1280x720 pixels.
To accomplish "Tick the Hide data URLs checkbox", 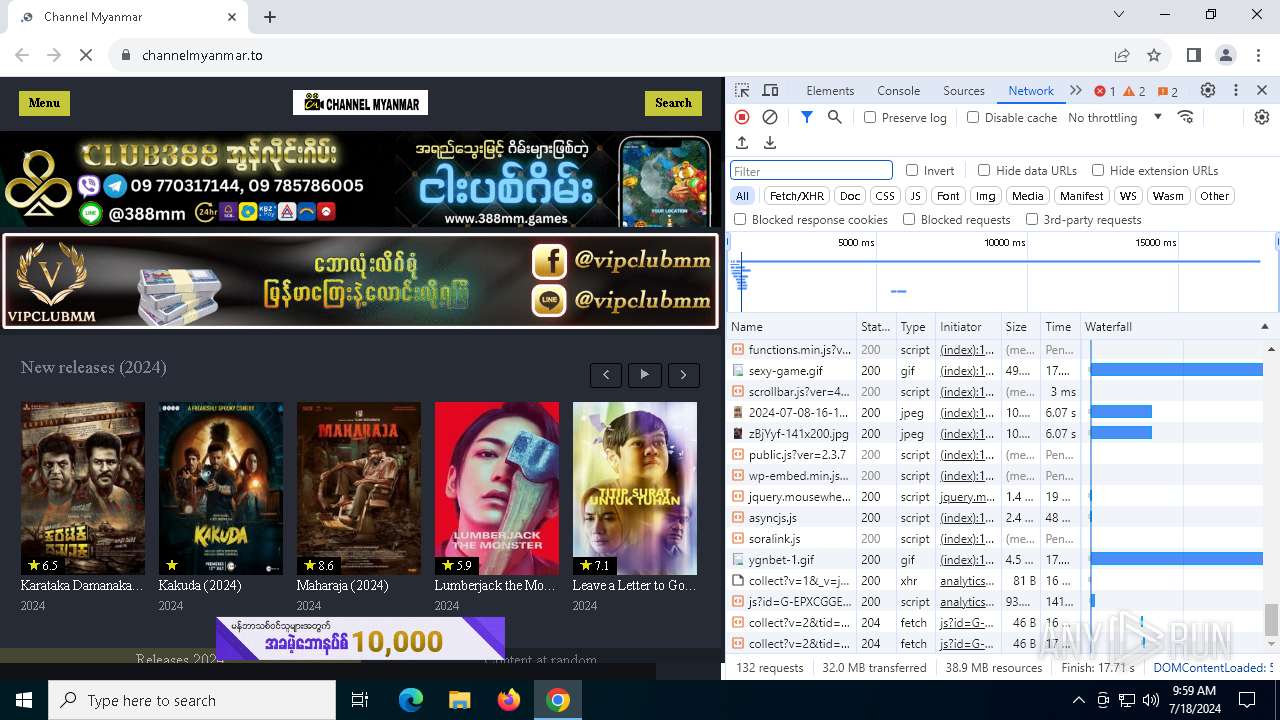I will [x=984, y=170].
